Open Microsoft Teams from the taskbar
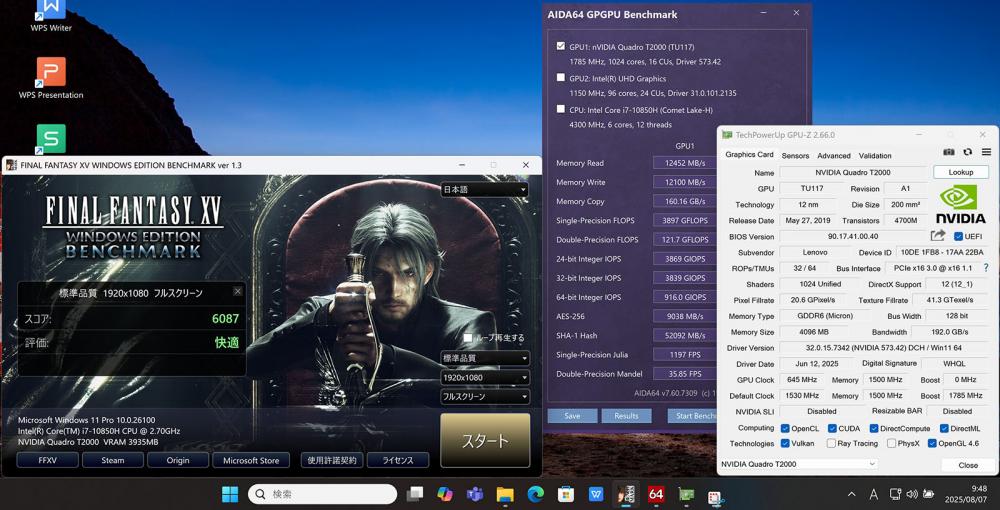 tap(474, 494)
